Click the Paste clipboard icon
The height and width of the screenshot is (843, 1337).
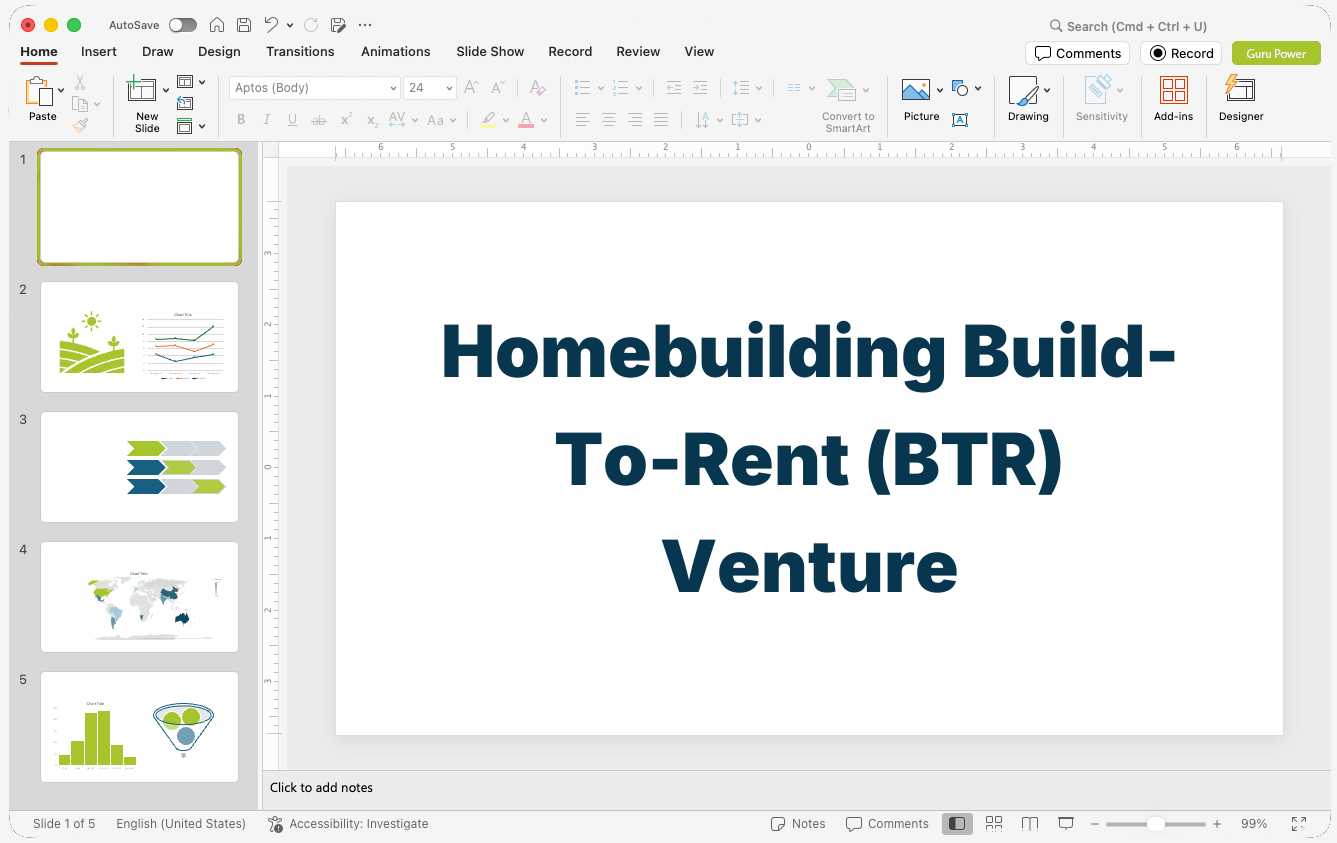click(x=39, y=91)
